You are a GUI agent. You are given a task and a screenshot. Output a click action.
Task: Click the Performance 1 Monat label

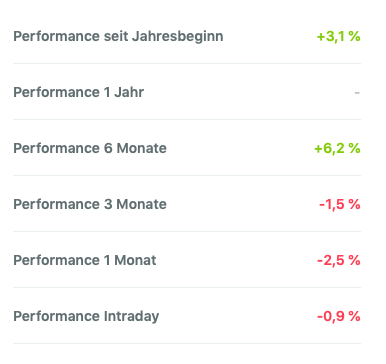coord(85,260)
